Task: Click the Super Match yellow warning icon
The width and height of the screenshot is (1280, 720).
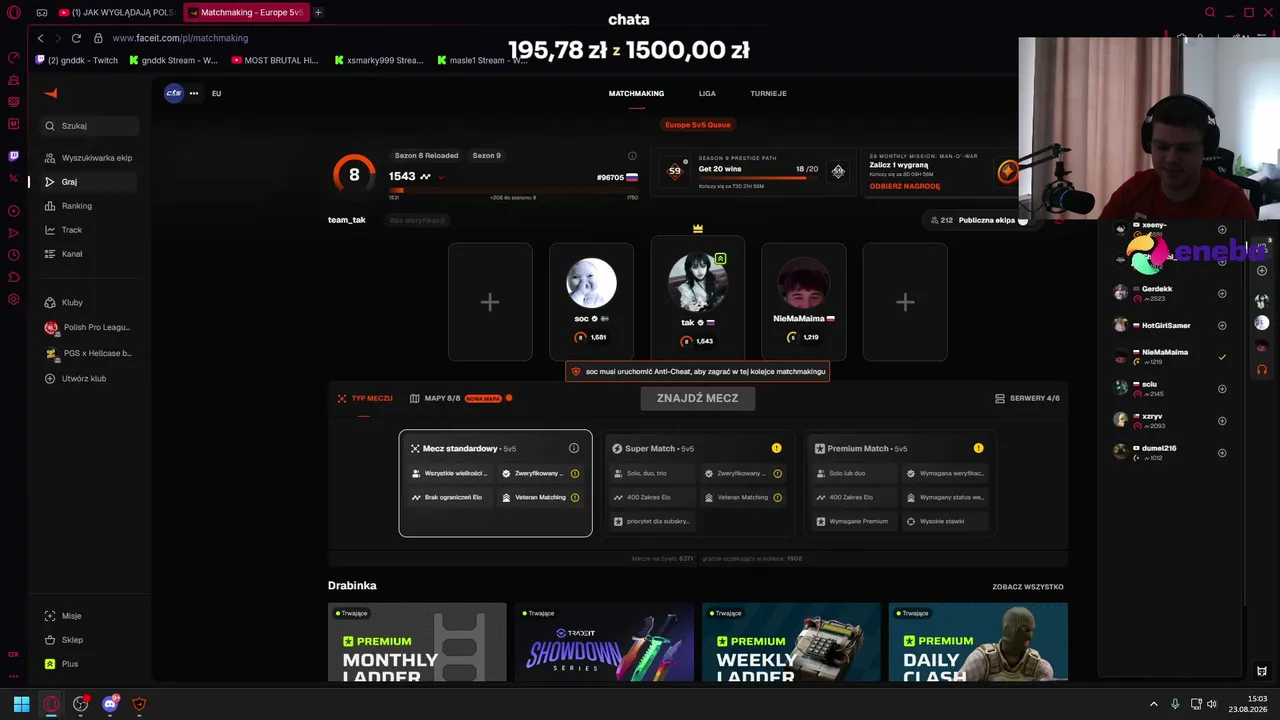Action: click(x=776, y=448)
